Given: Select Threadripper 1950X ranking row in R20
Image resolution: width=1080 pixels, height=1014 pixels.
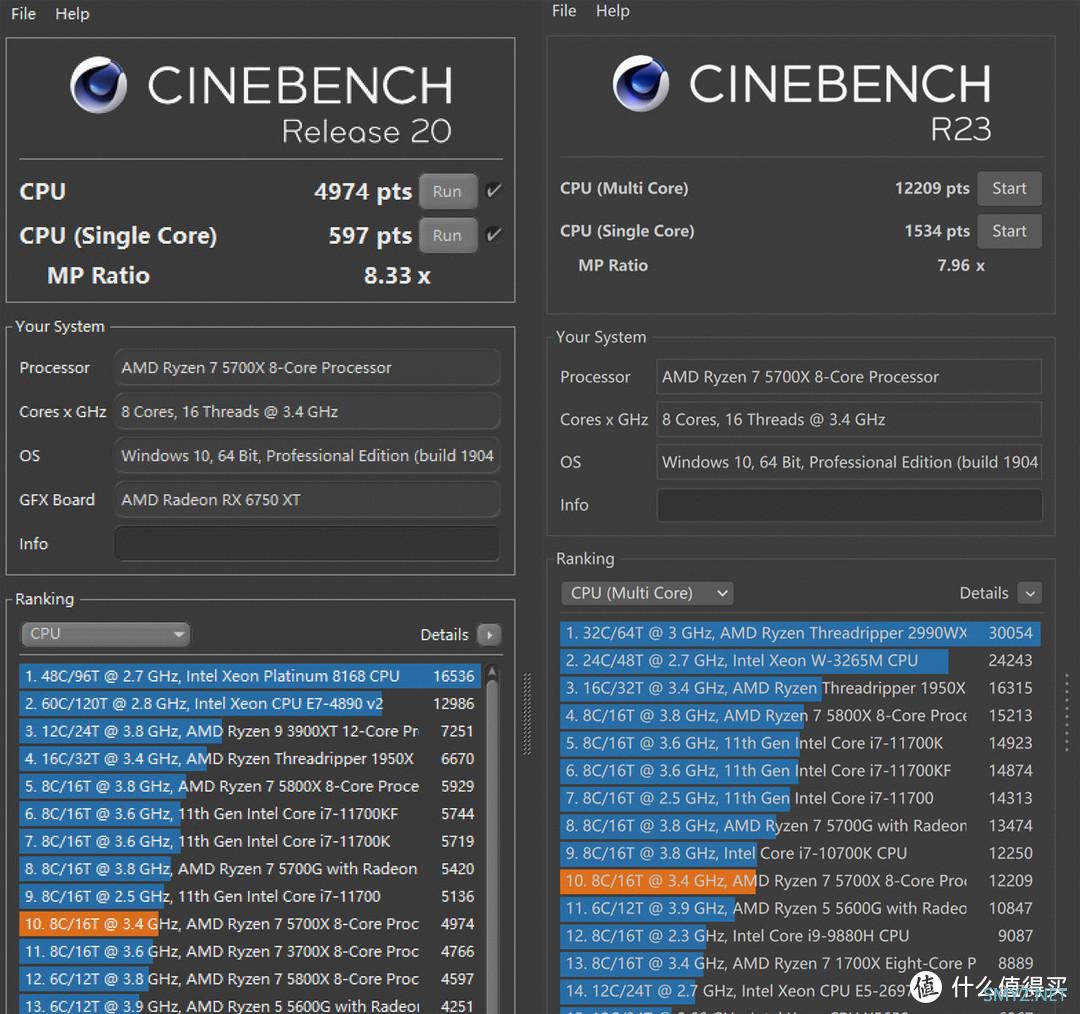Looking at the screenshot, I should pyautogui.click(x=250, y=758).
